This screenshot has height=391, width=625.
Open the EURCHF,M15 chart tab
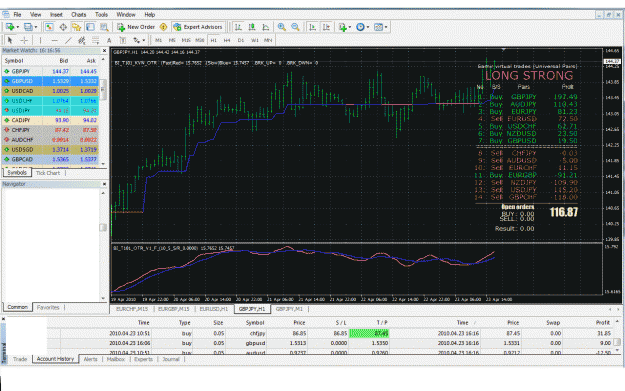point(132,309)
